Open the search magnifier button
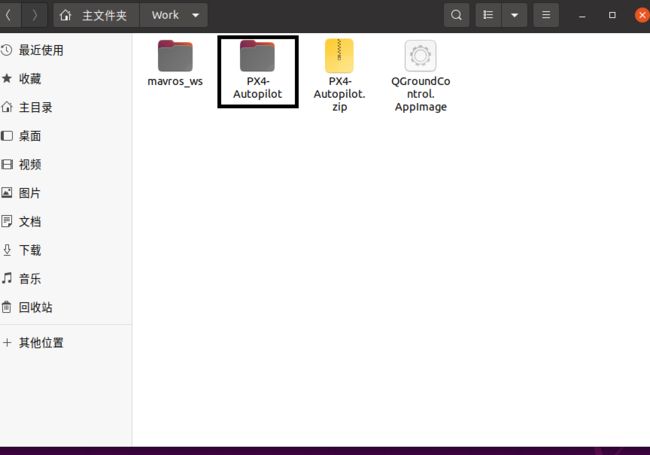 [456, 15]
